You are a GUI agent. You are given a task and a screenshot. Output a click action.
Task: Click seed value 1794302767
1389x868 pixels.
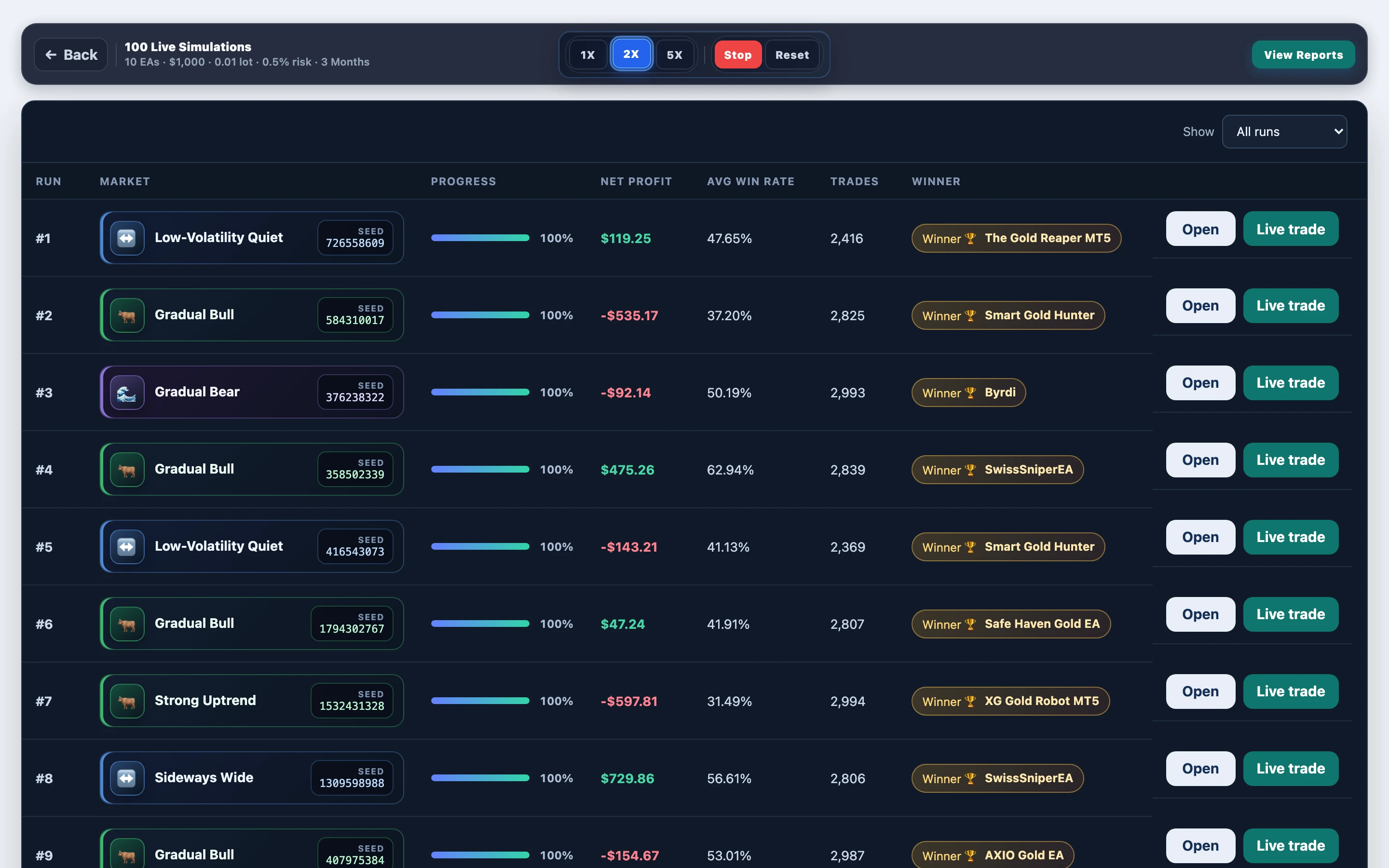click(x=352, y=629)
